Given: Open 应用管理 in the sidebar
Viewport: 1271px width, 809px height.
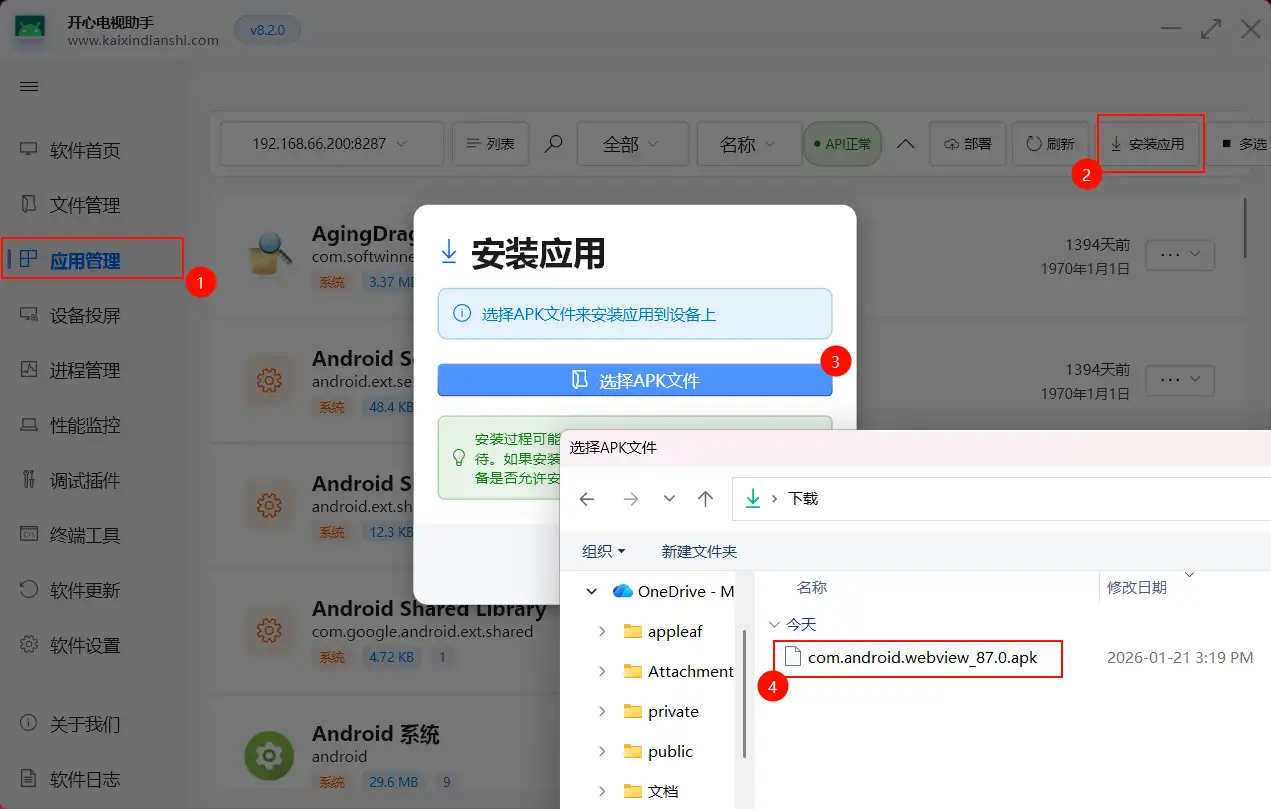Looking at the screenshot, I should (93, 258).
